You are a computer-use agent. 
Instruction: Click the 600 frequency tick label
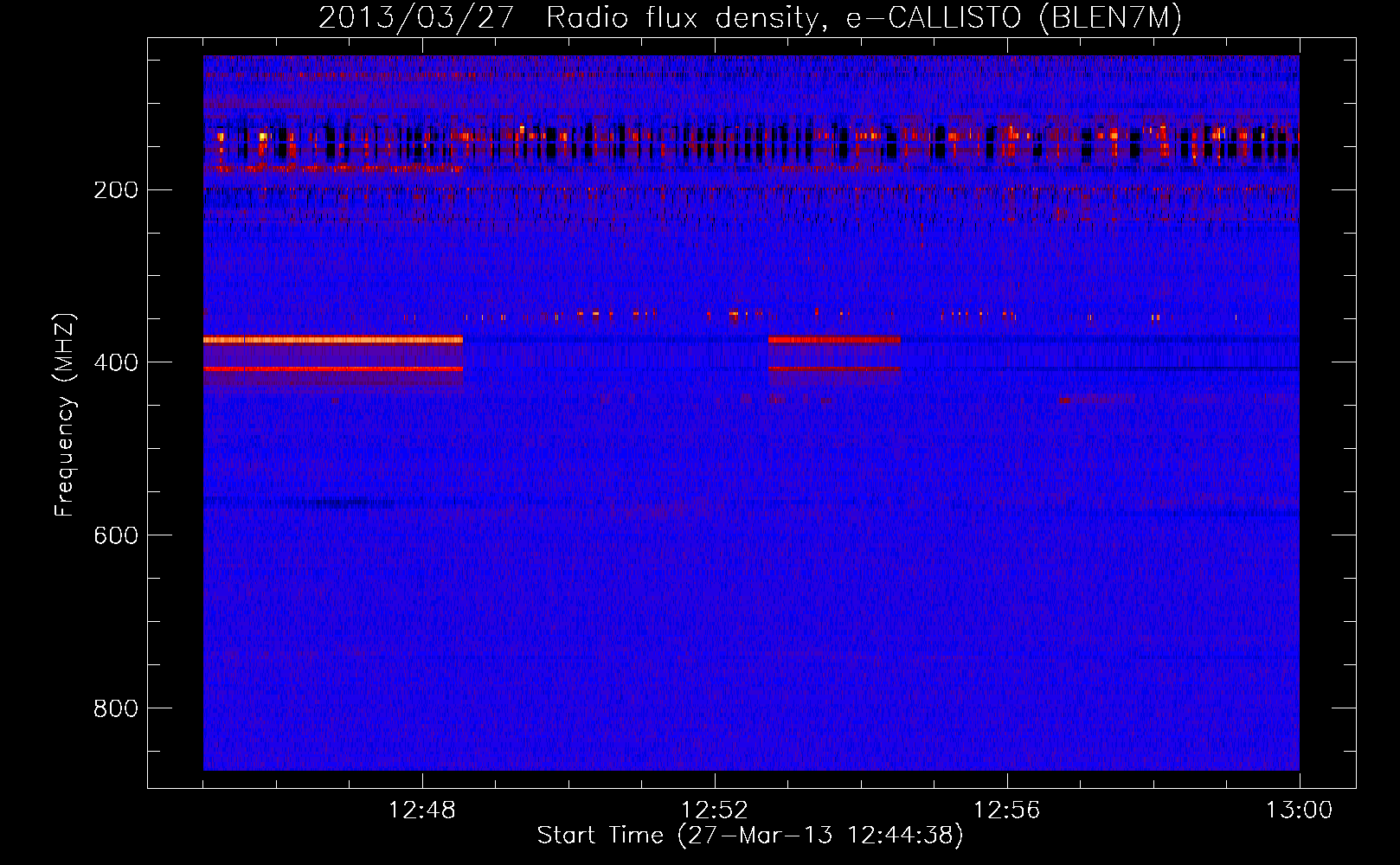[x=116, y=536]
